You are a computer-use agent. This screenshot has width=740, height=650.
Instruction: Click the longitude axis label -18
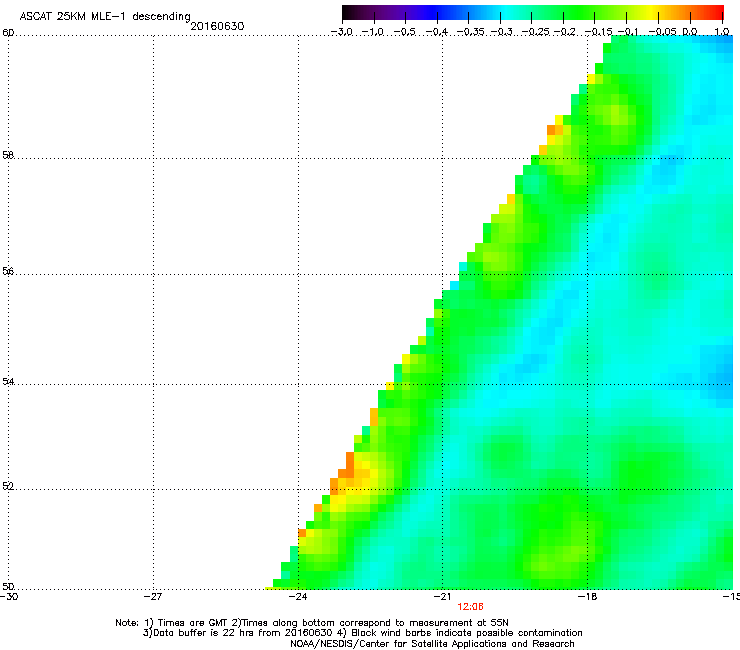[587, 597]
